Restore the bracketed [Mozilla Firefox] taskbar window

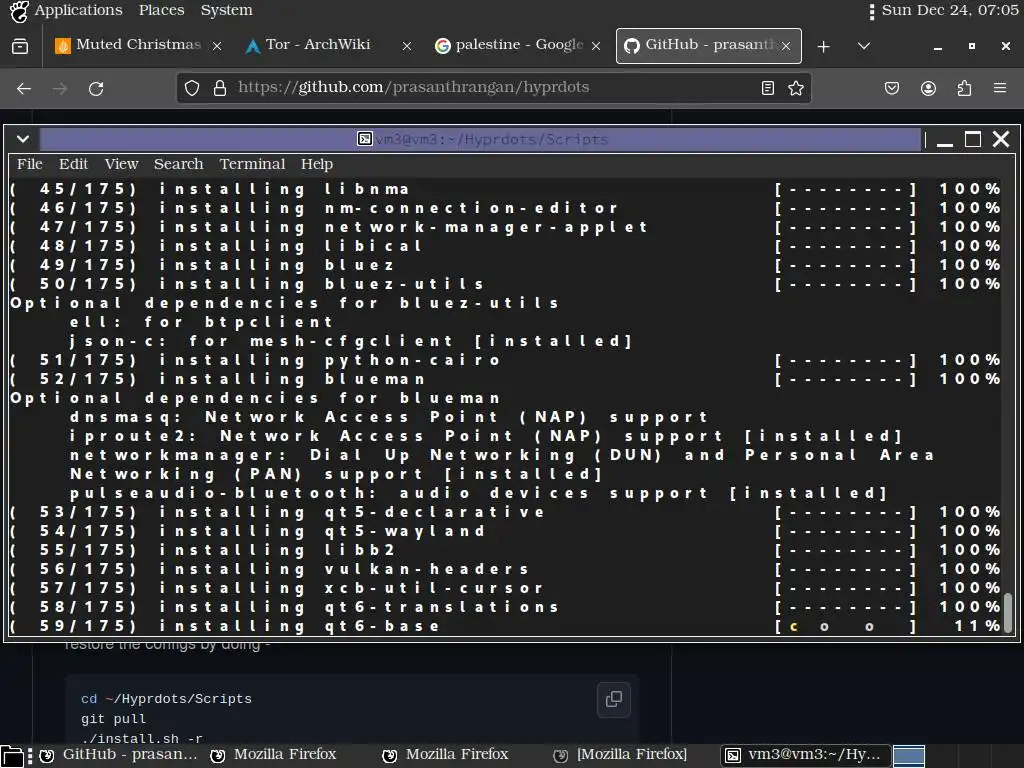pyautogui.click(x=620, y=755)
